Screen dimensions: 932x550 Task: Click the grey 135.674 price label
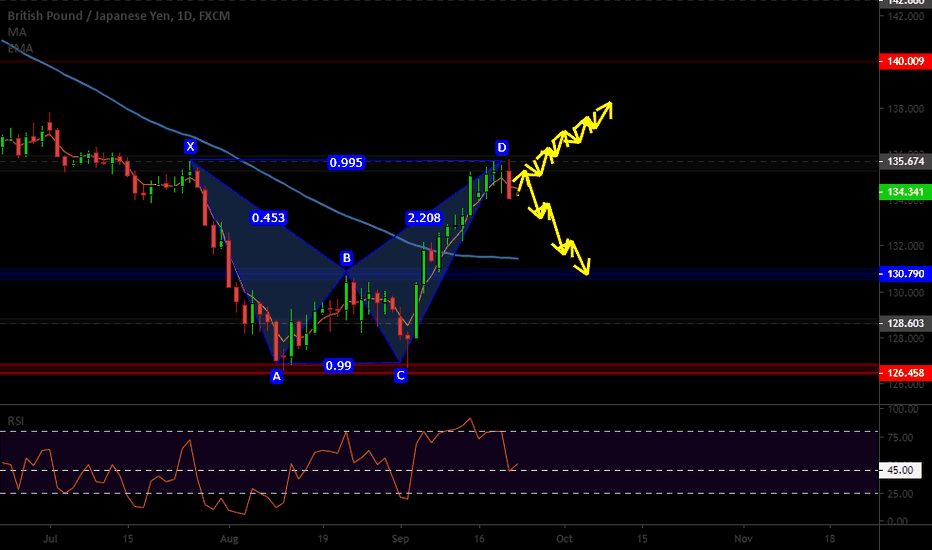pos(905,161)
